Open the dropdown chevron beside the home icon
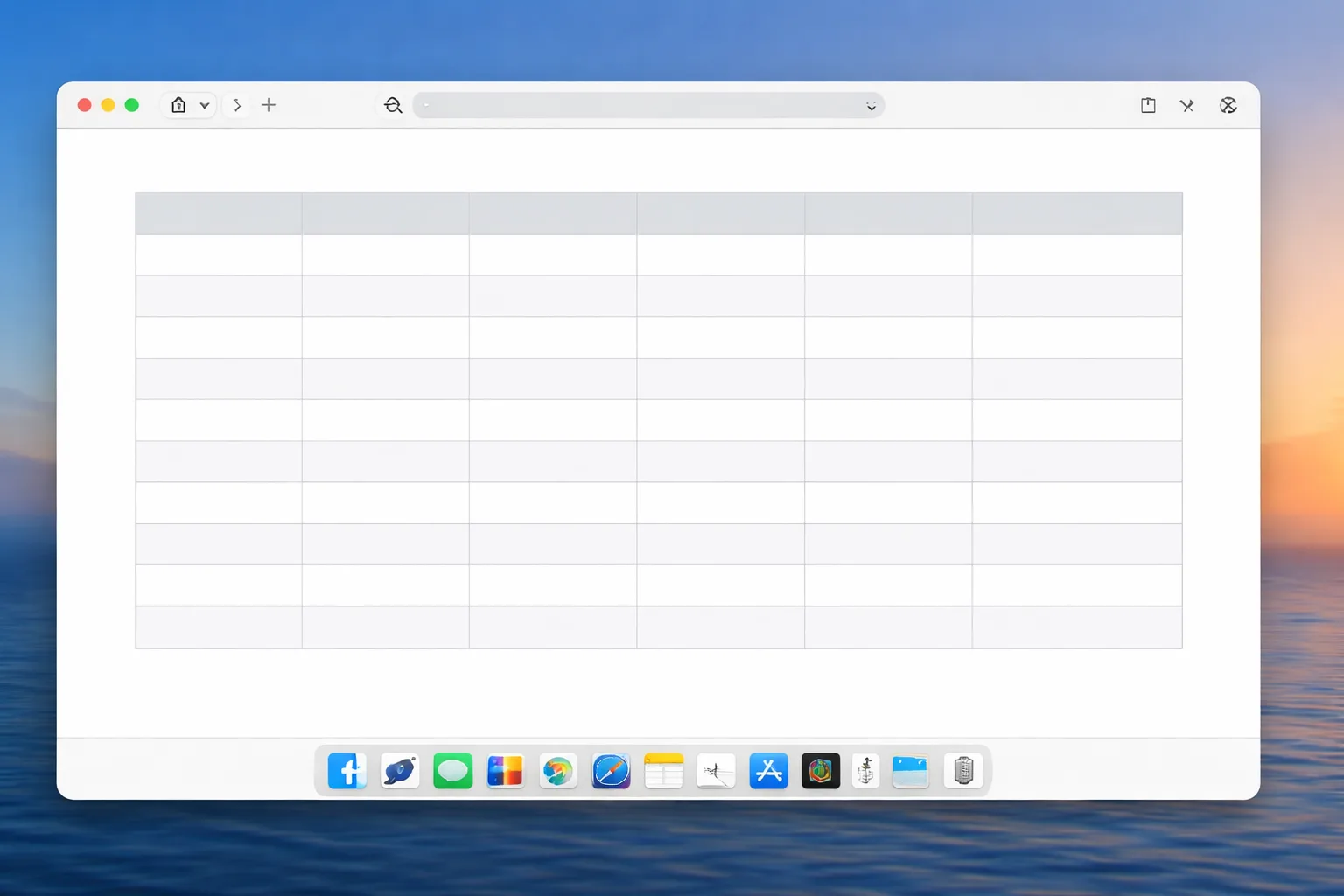 pyautogui.click(x=205, y=105)
